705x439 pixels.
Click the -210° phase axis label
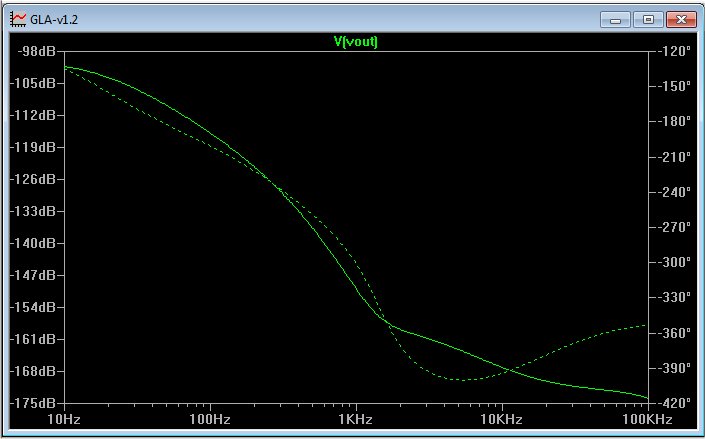click(x=674, y=157)
